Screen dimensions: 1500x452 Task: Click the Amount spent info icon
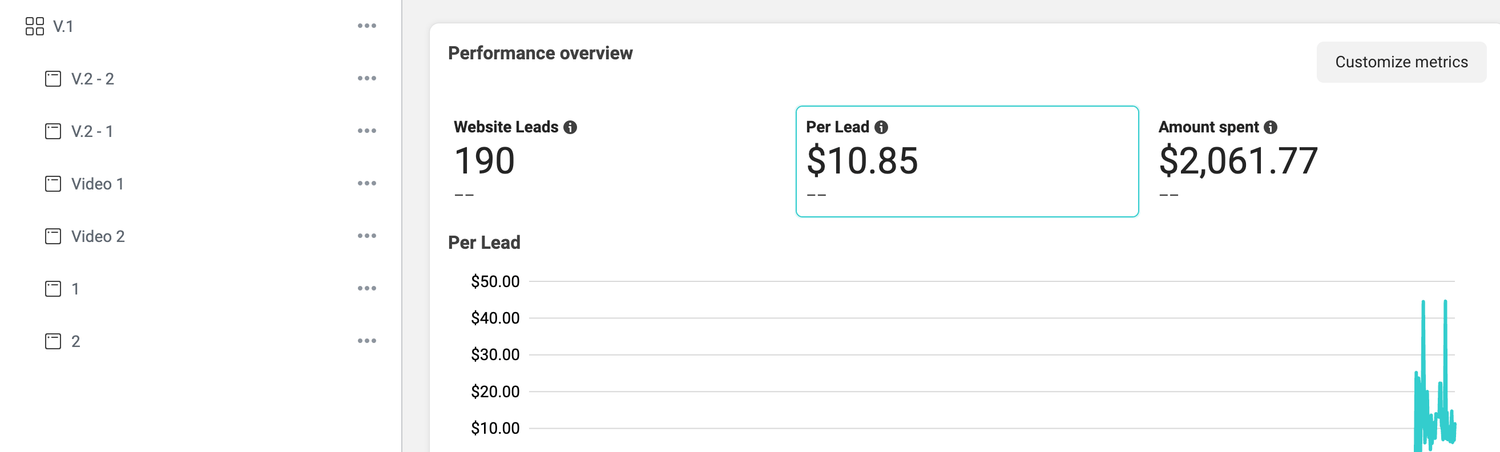pyautogui.click(x=1270, y=127)
